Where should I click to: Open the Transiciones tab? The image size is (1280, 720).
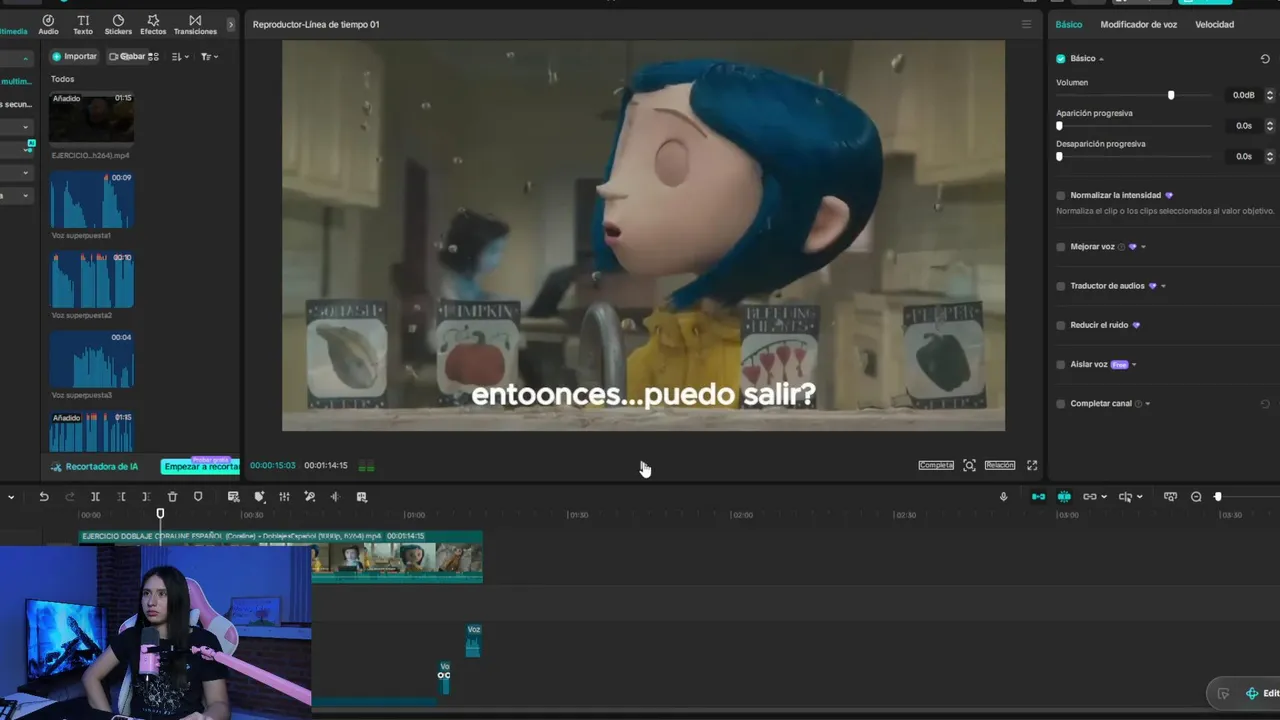click(195, 25)
